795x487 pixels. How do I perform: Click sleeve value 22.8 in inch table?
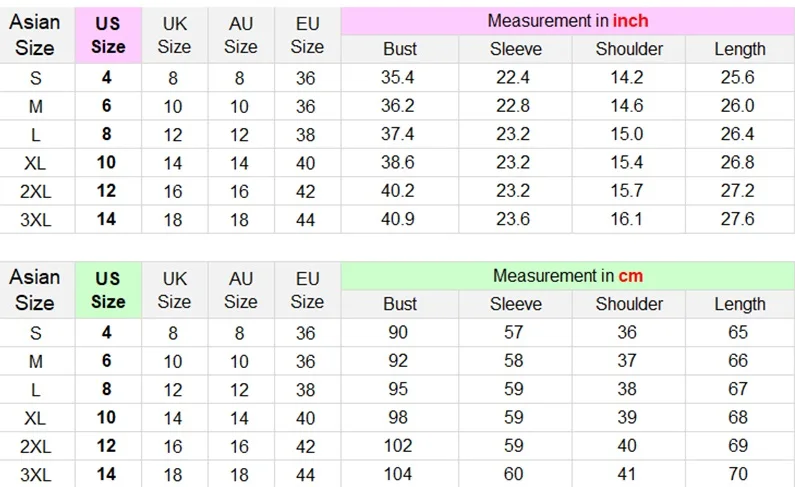[x=513, y=106]
